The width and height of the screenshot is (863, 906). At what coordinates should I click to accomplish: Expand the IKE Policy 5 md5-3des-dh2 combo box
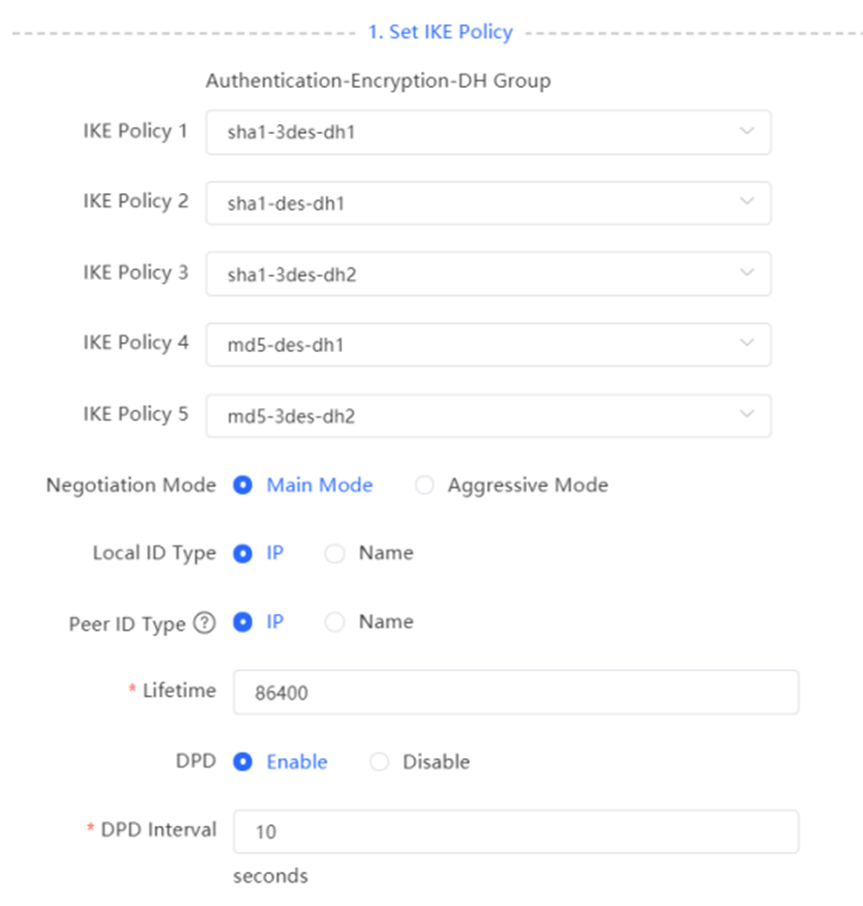[x=488, y=415]
